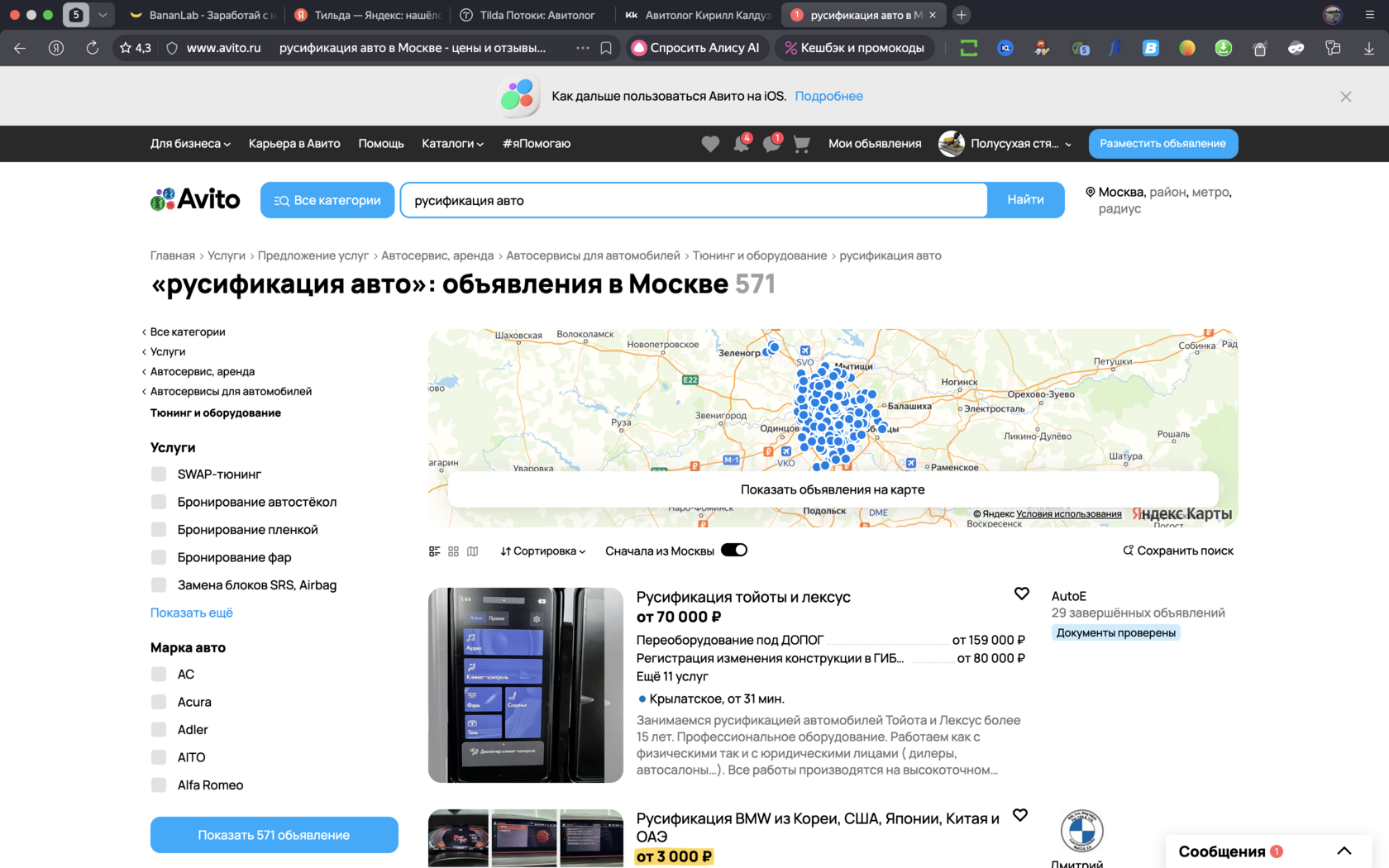Expand the Для бизнеса dropdown
The width and height of the screenshot is (1389, 868).
coord(190,144)
